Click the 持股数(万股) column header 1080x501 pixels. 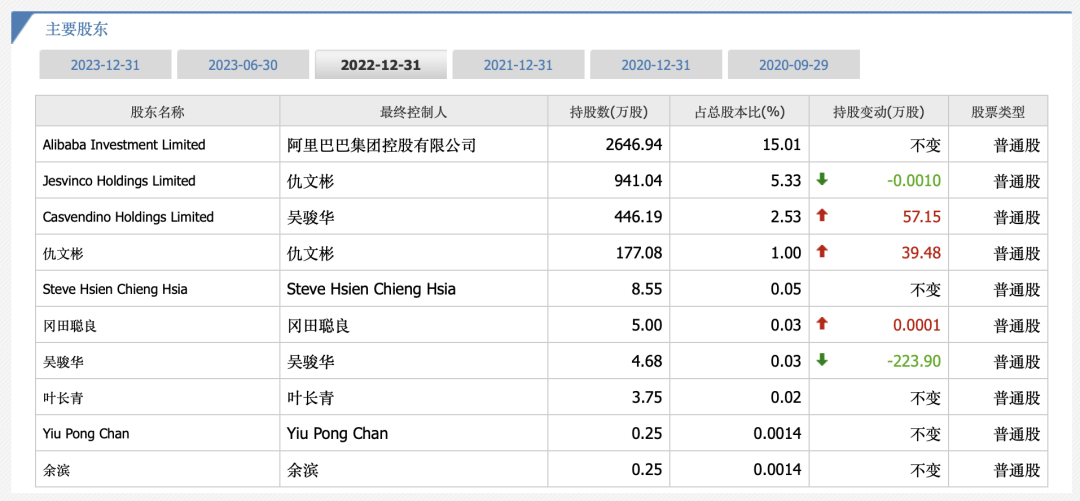[x=609, y=112]
